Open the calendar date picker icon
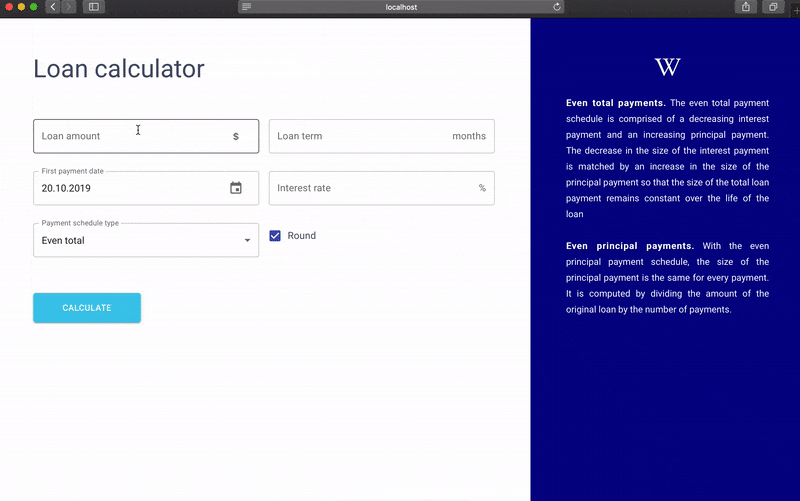This screenshot has width=800, height=501. 235,188
